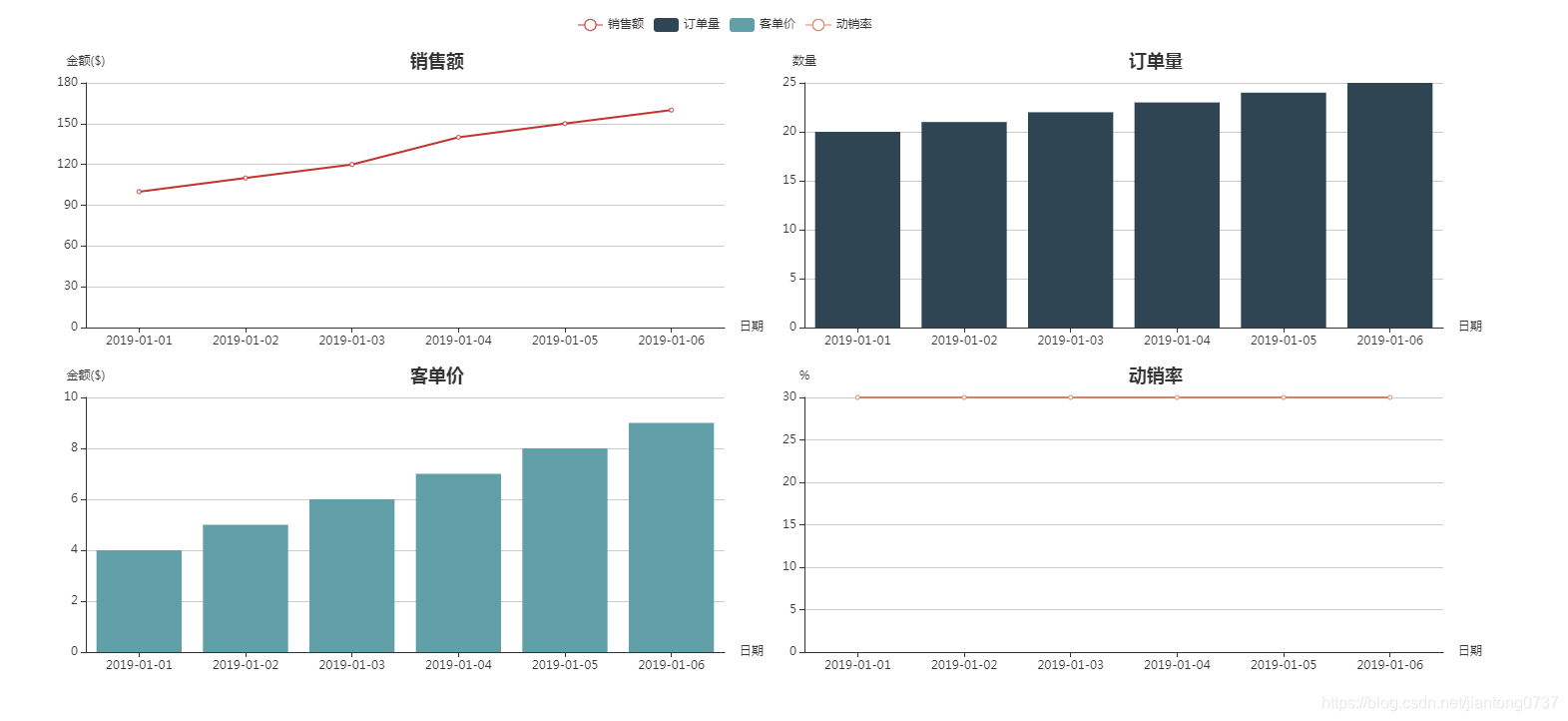Toggle the 动销率 series in the legend
The width and height of the screenshot is (1568, 721).
[x=838, y=24]
